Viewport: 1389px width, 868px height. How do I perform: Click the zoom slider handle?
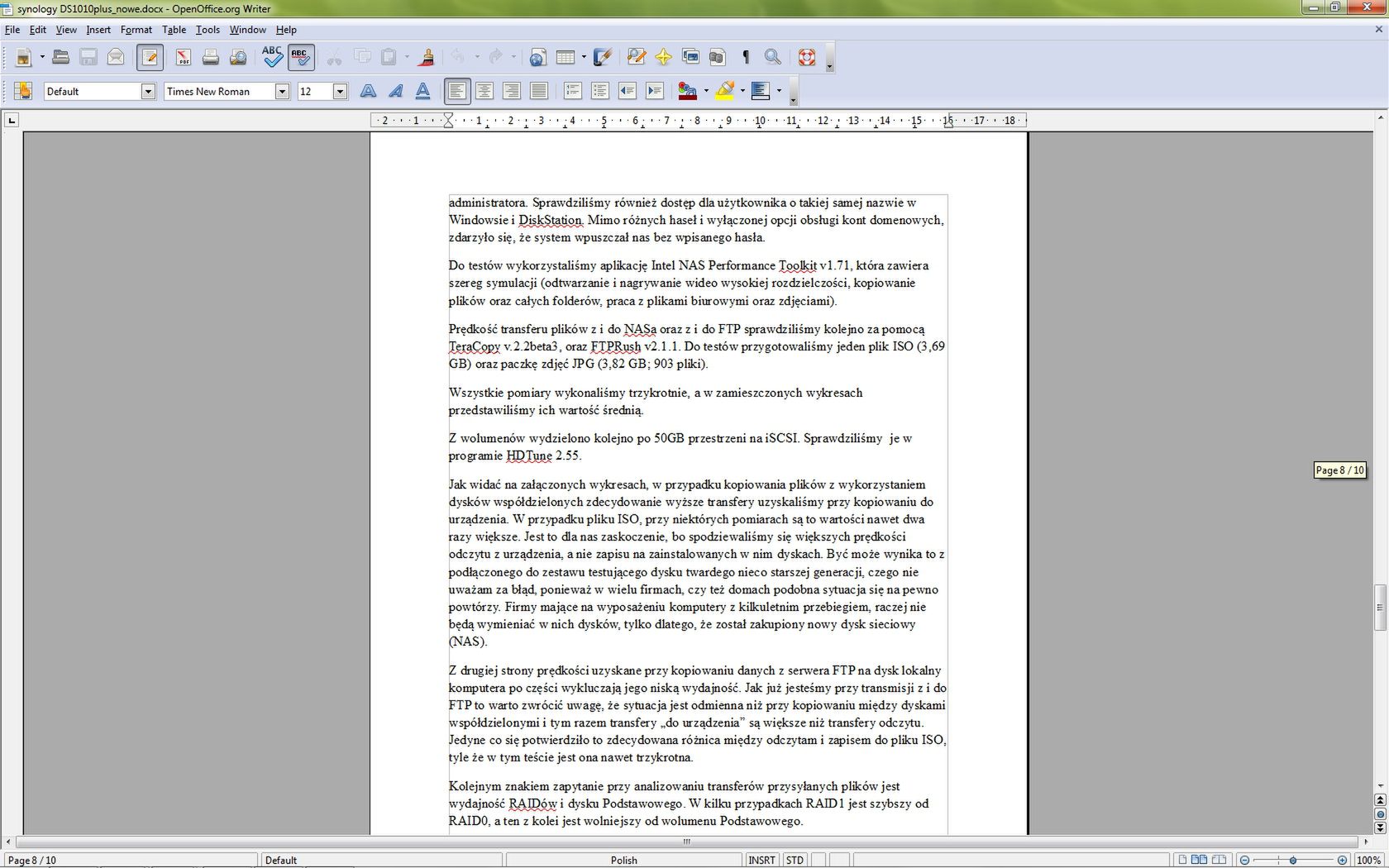(1293, 860)
